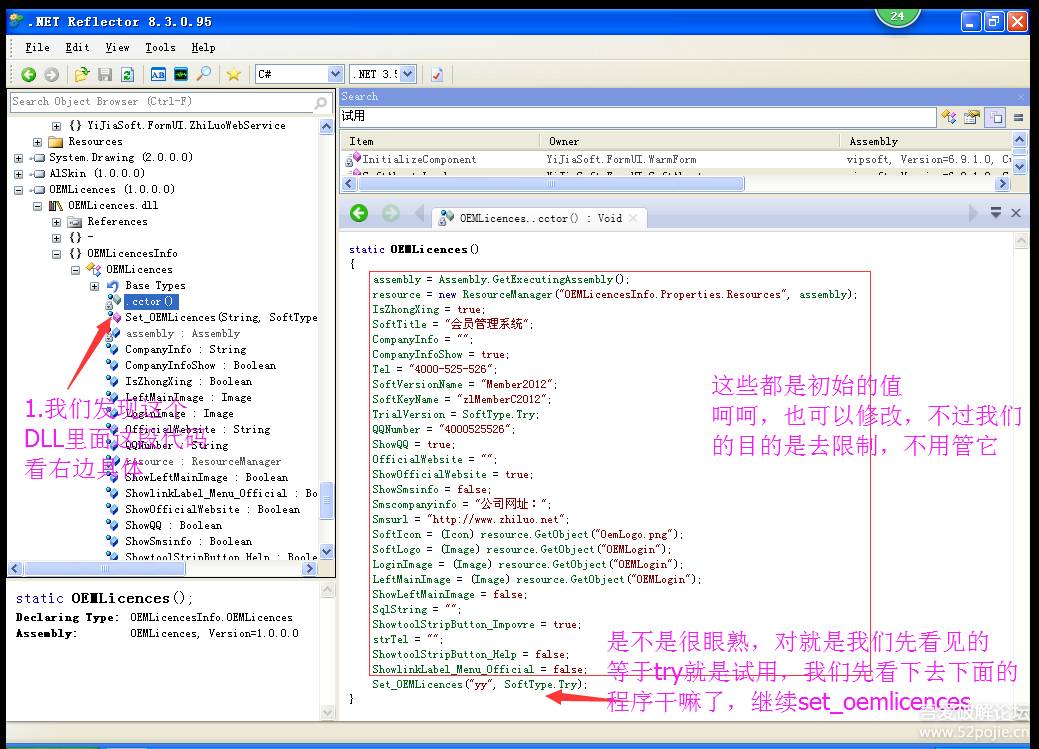Expand the System.Drawing assembly node
The height and width of the screenshot is (749, 1039).
click(18, 158)
